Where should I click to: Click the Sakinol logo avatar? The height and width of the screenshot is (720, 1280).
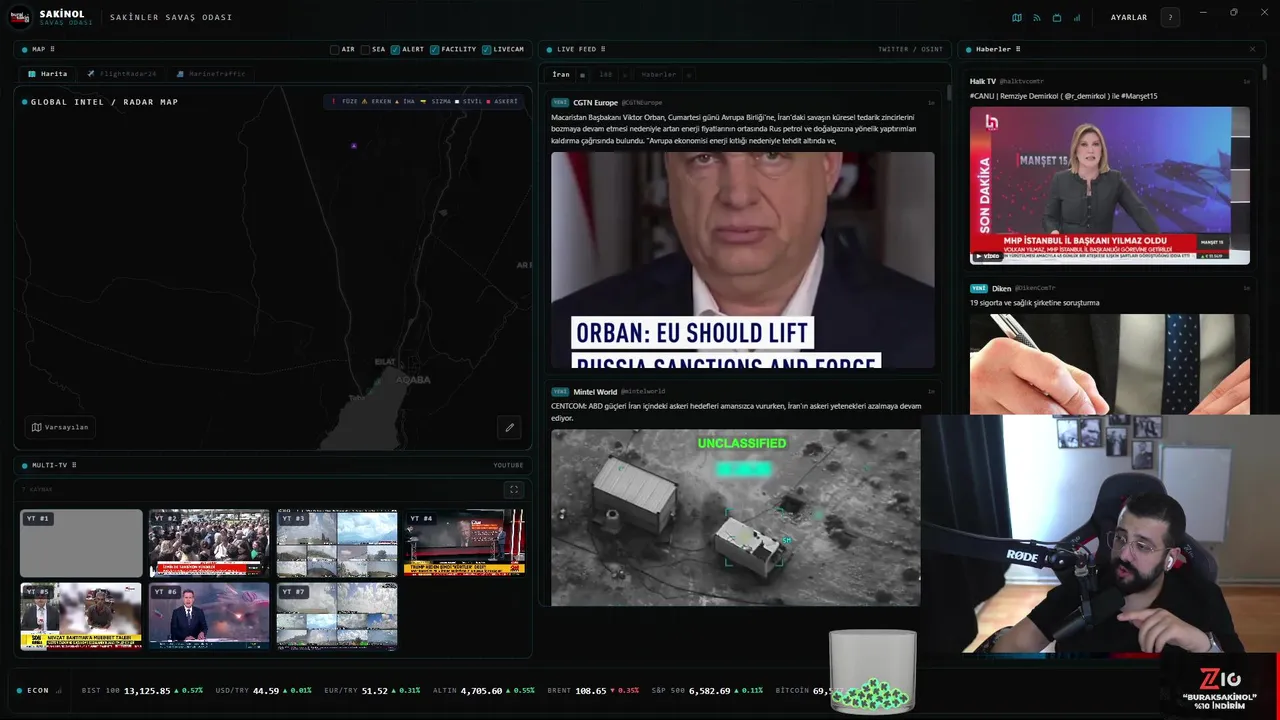pyautogui.click(x=20, y=17)
